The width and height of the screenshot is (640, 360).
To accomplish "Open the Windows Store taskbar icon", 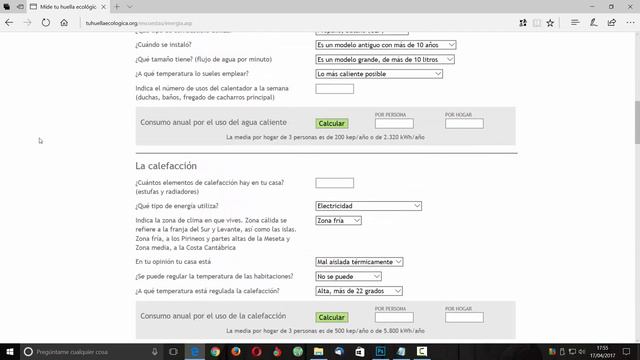I will point(360,352).
